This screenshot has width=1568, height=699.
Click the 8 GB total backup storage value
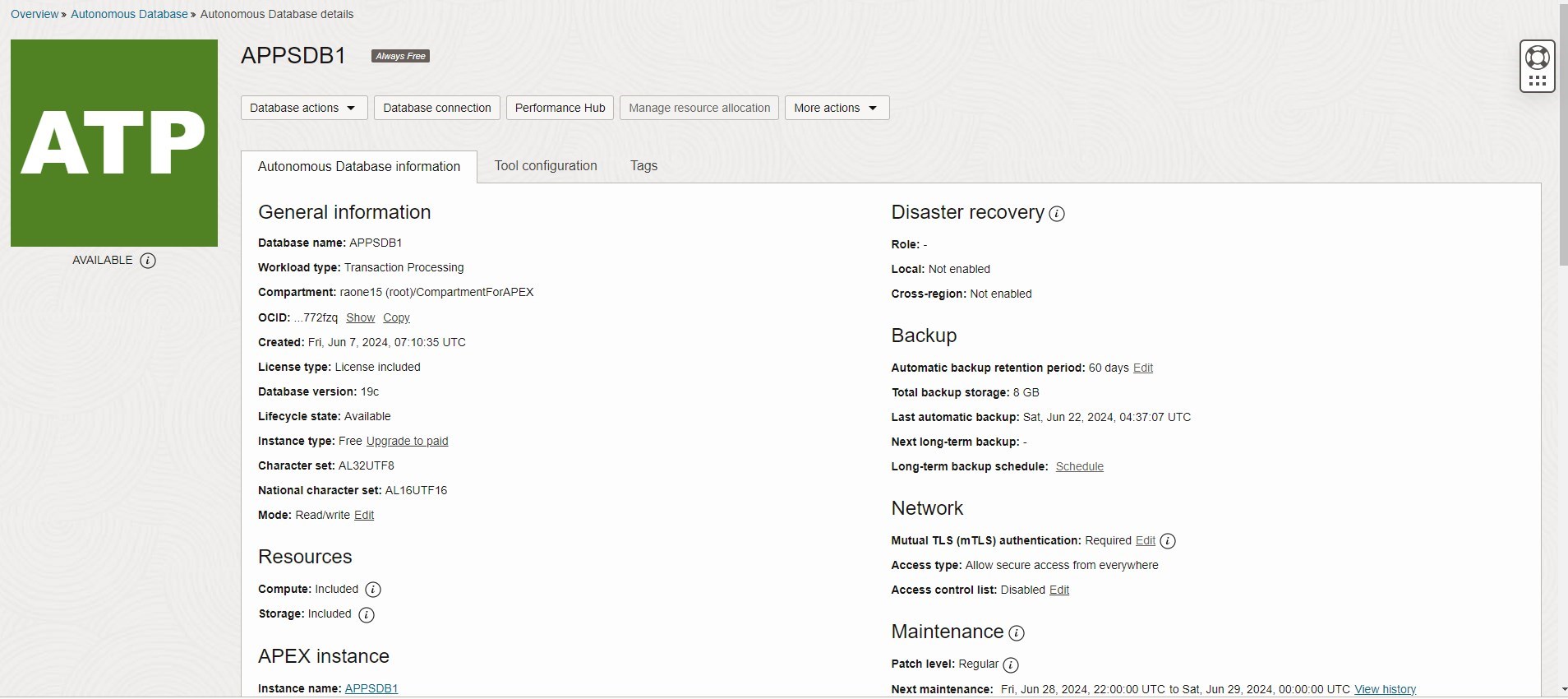point(1026,392)
